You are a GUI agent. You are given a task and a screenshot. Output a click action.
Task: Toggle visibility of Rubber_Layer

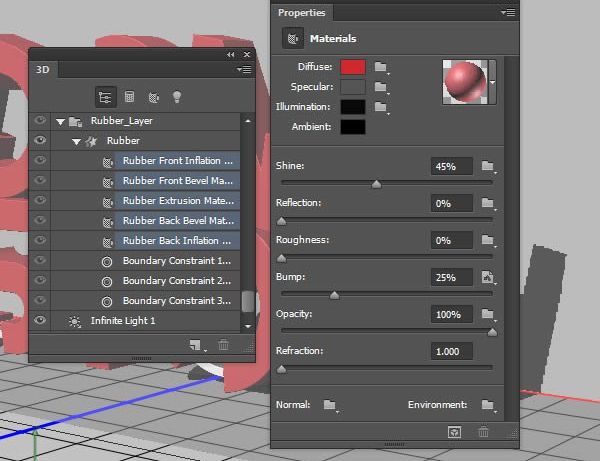point(40,121)
